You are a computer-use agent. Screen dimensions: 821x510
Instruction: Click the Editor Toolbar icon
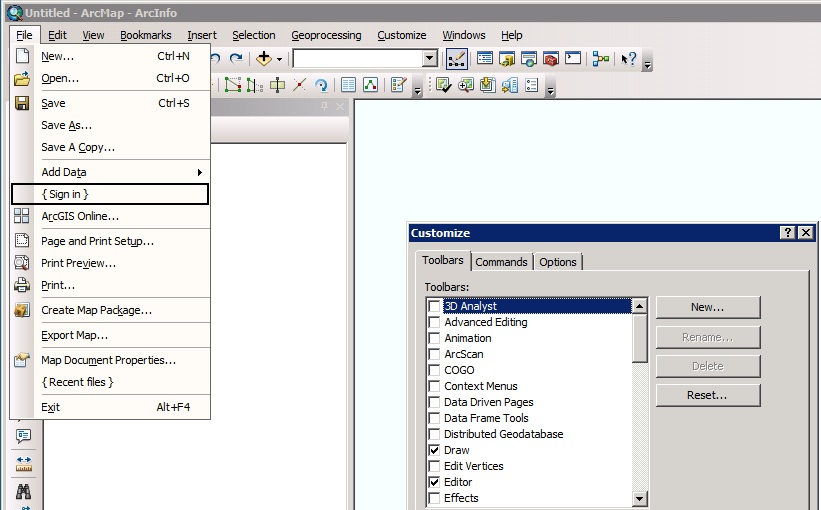456,59
